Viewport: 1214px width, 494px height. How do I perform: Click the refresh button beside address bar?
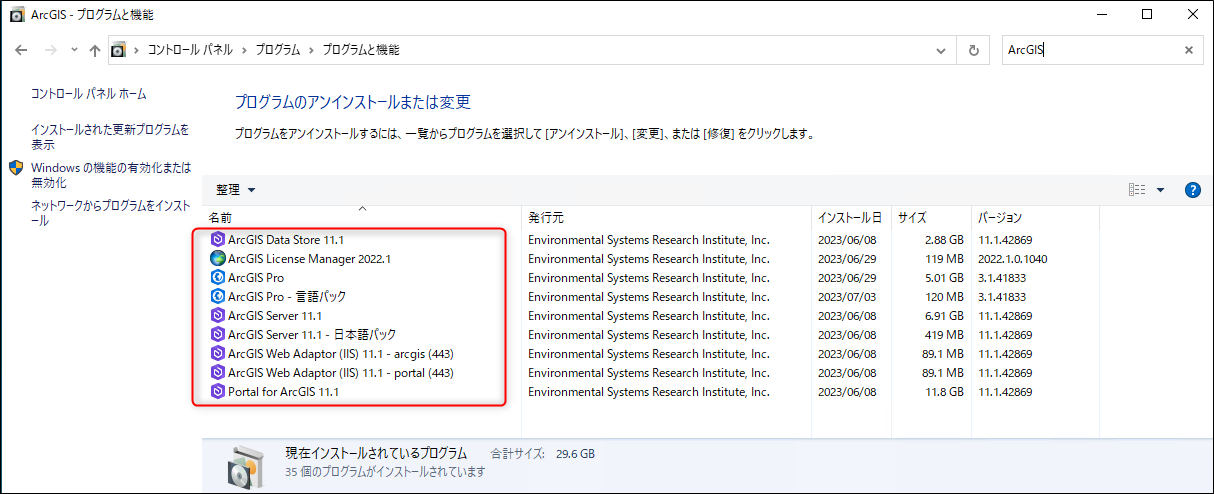click(973, 50)
